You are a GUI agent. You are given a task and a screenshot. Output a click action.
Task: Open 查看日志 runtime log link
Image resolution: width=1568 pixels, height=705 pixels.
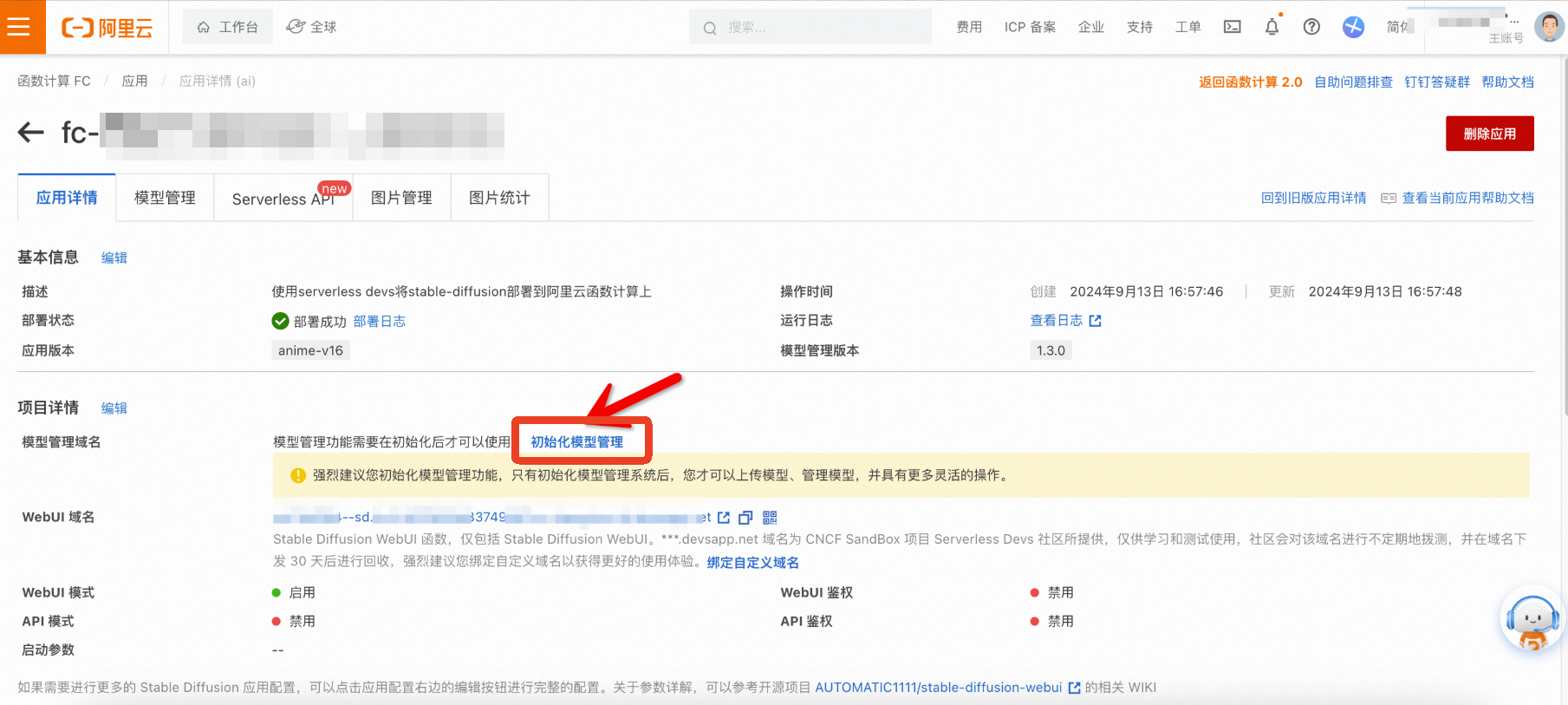click(x=1056, y=320)
